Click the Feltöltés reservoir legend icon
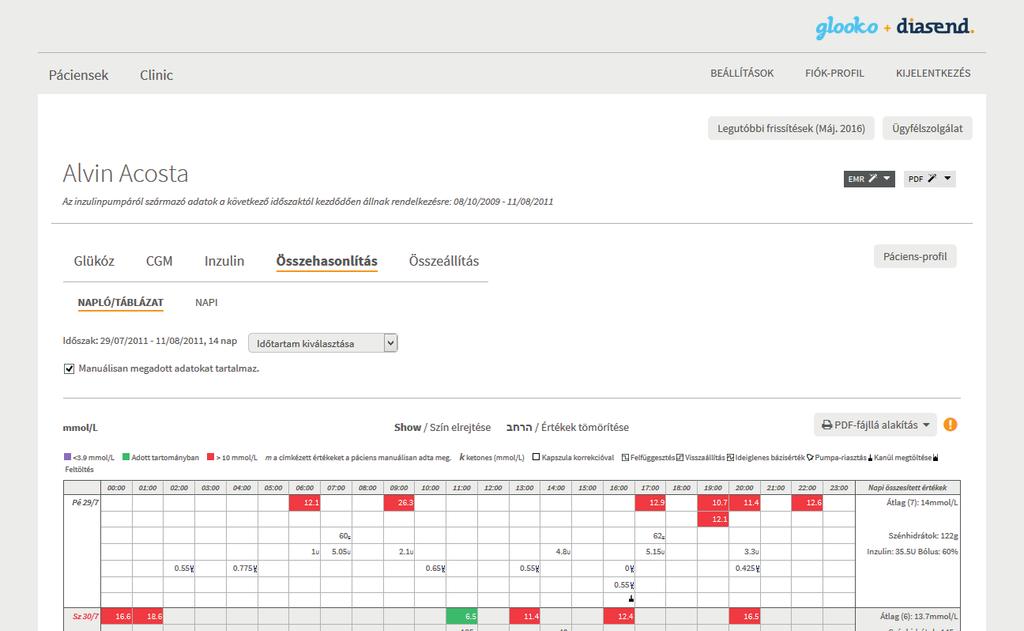Viewport: 1024px width, 631px height. click(936, 457)
